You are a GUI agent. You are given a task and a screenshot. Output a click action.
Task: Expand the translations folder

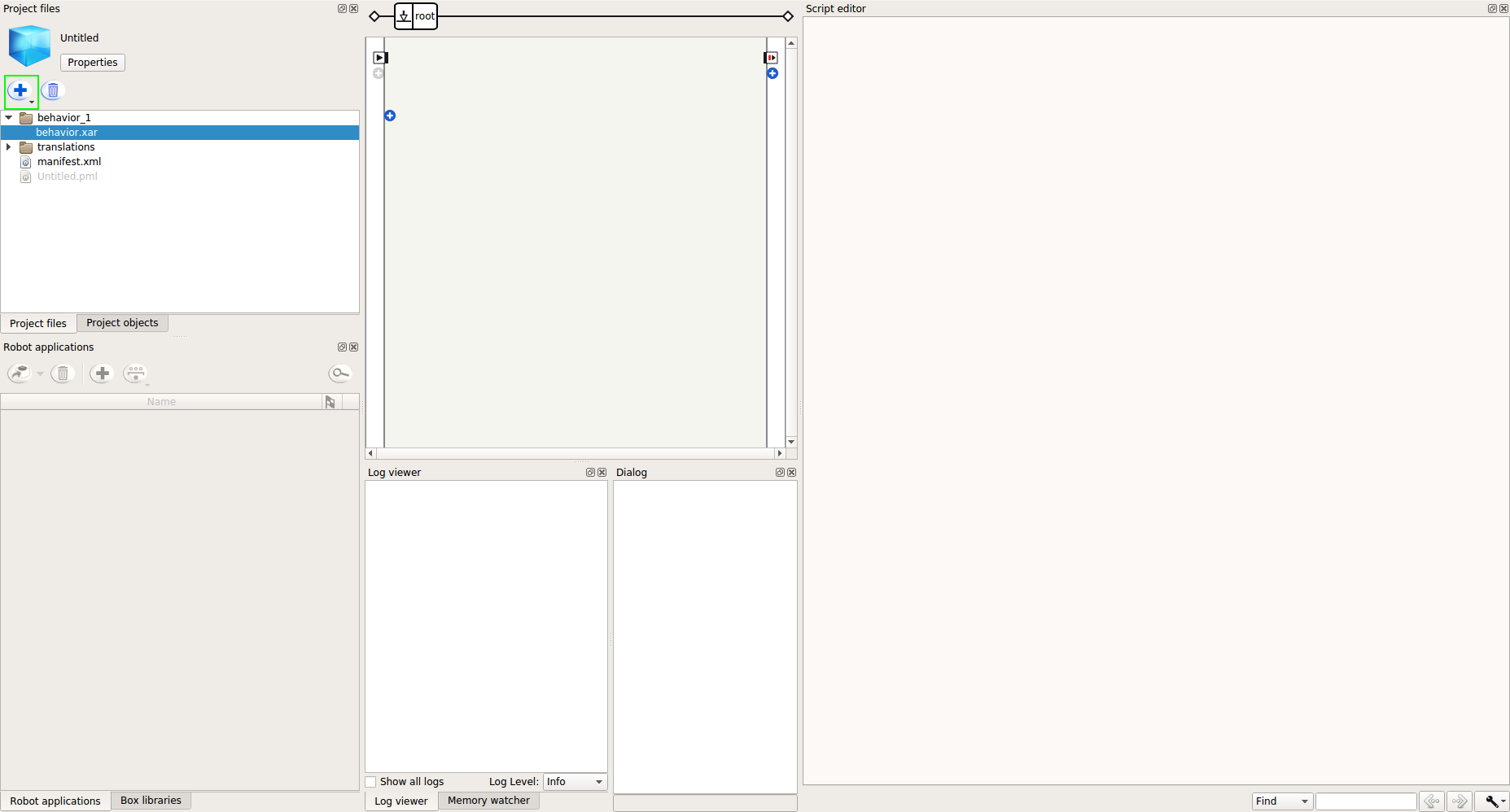coord(9,147)
